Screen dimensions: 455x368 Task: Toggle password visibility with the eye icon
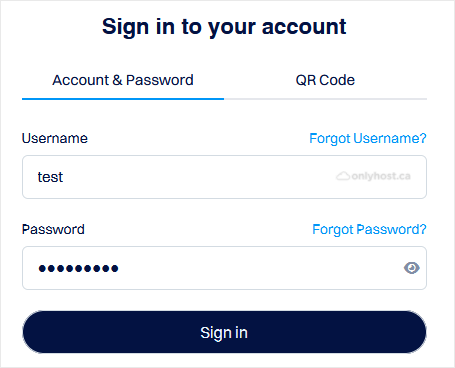(412, 268)
